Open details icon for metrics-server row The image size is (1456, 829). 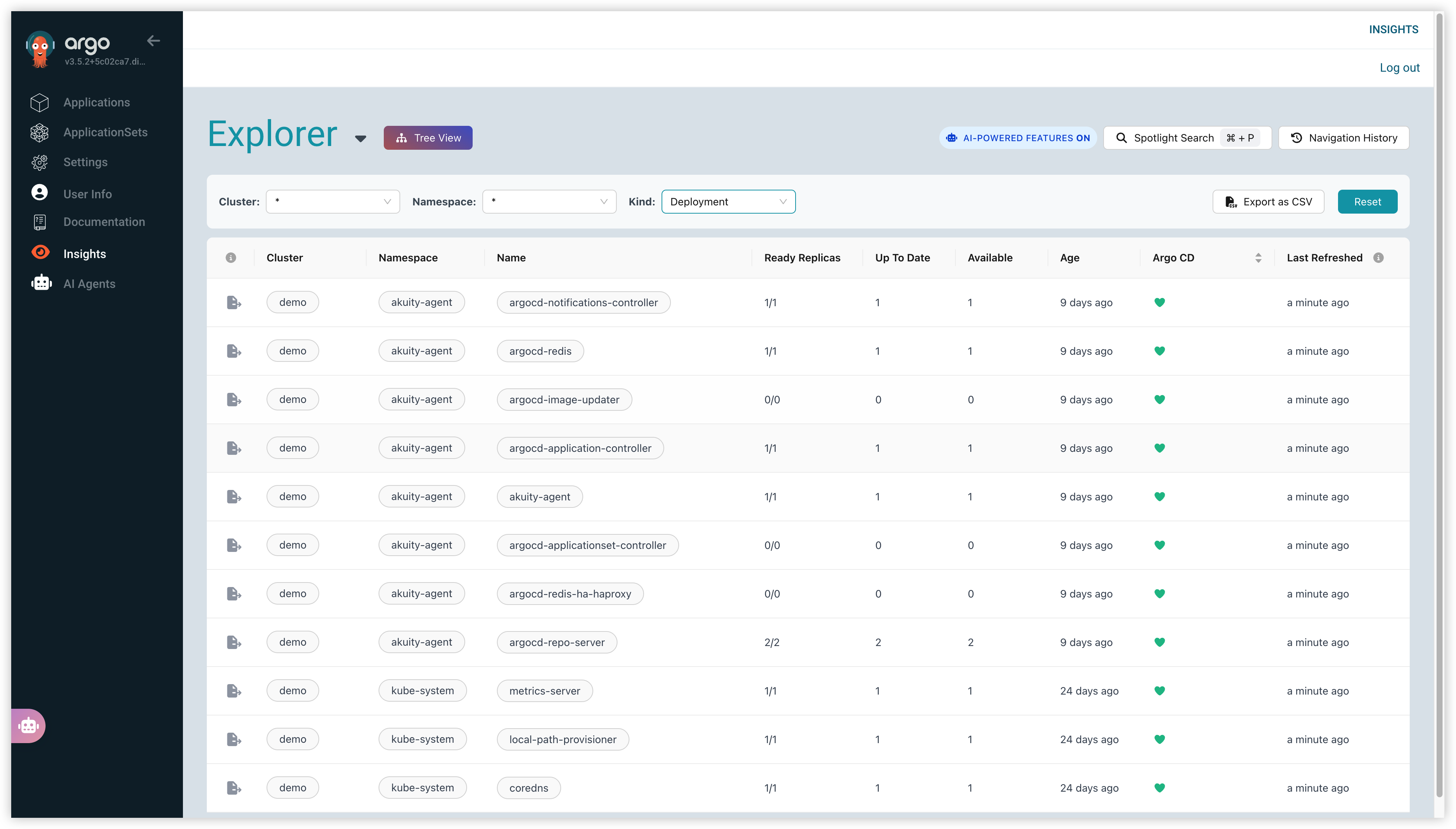tap(234, 690)
